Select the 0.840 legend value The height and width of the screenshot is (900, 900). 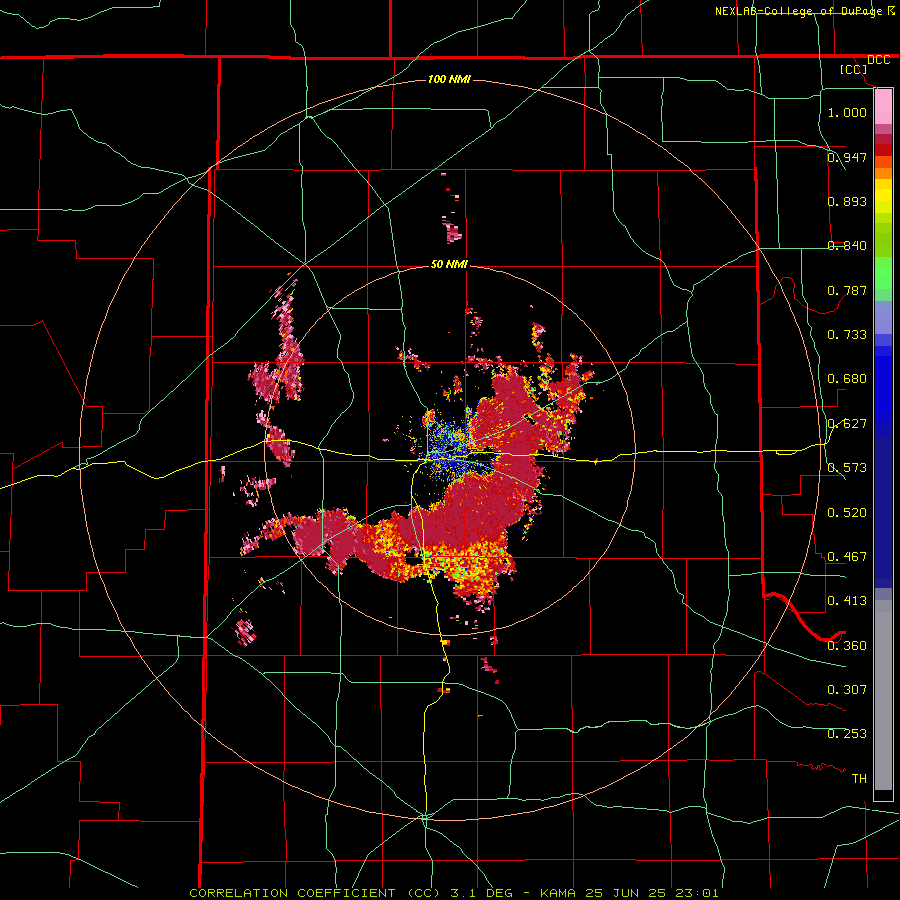pyautogui.click(x=847, y=245)
